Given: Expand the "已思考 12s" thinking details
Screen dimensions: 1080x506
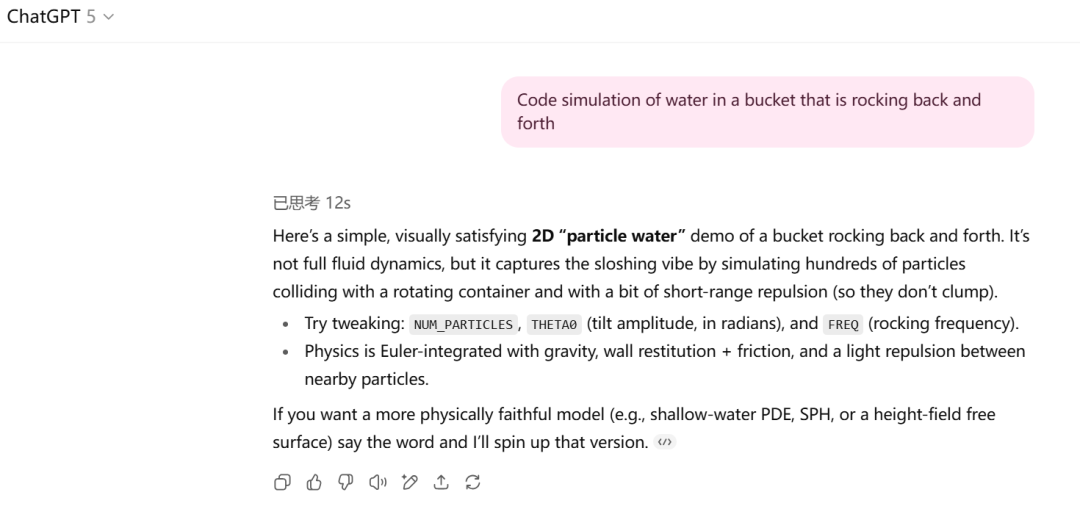Looking at the screenshot, I should (311, 203).
